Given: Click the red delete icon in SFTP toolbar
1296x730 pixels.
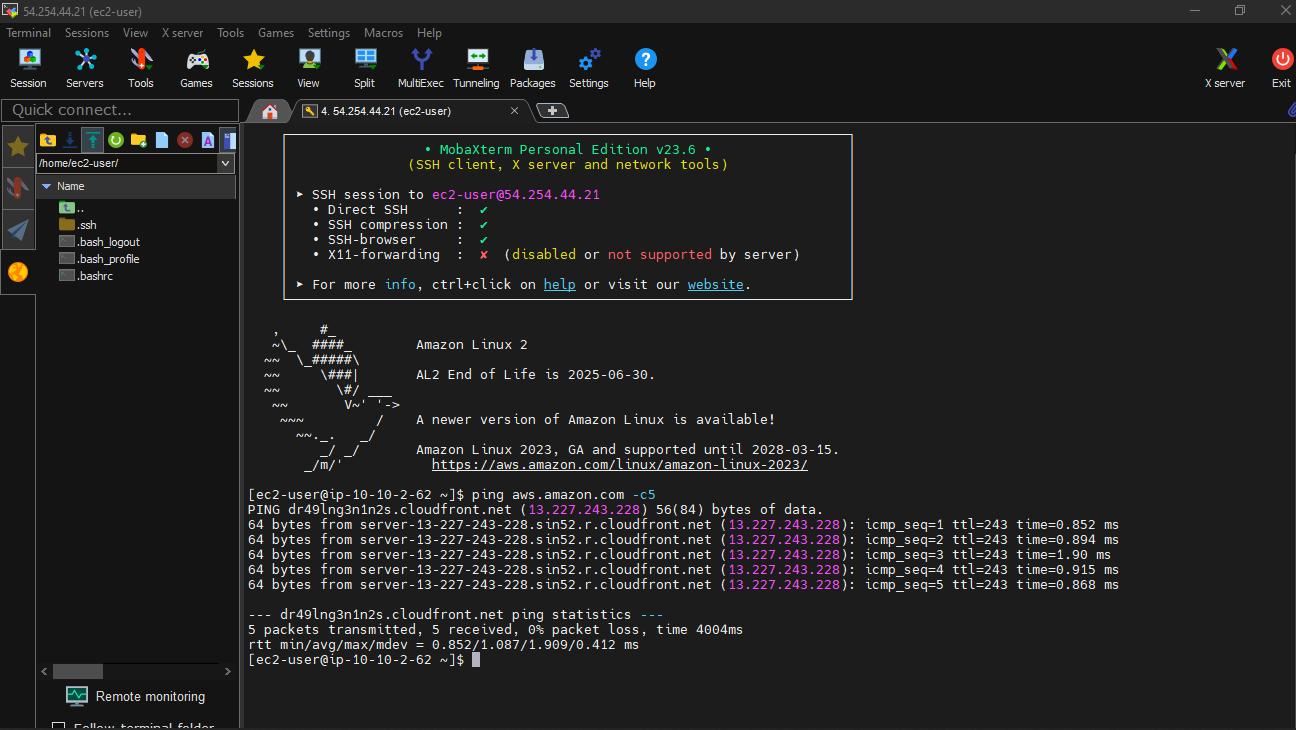Looking at the screenshot, I should [x=185, y=140].
